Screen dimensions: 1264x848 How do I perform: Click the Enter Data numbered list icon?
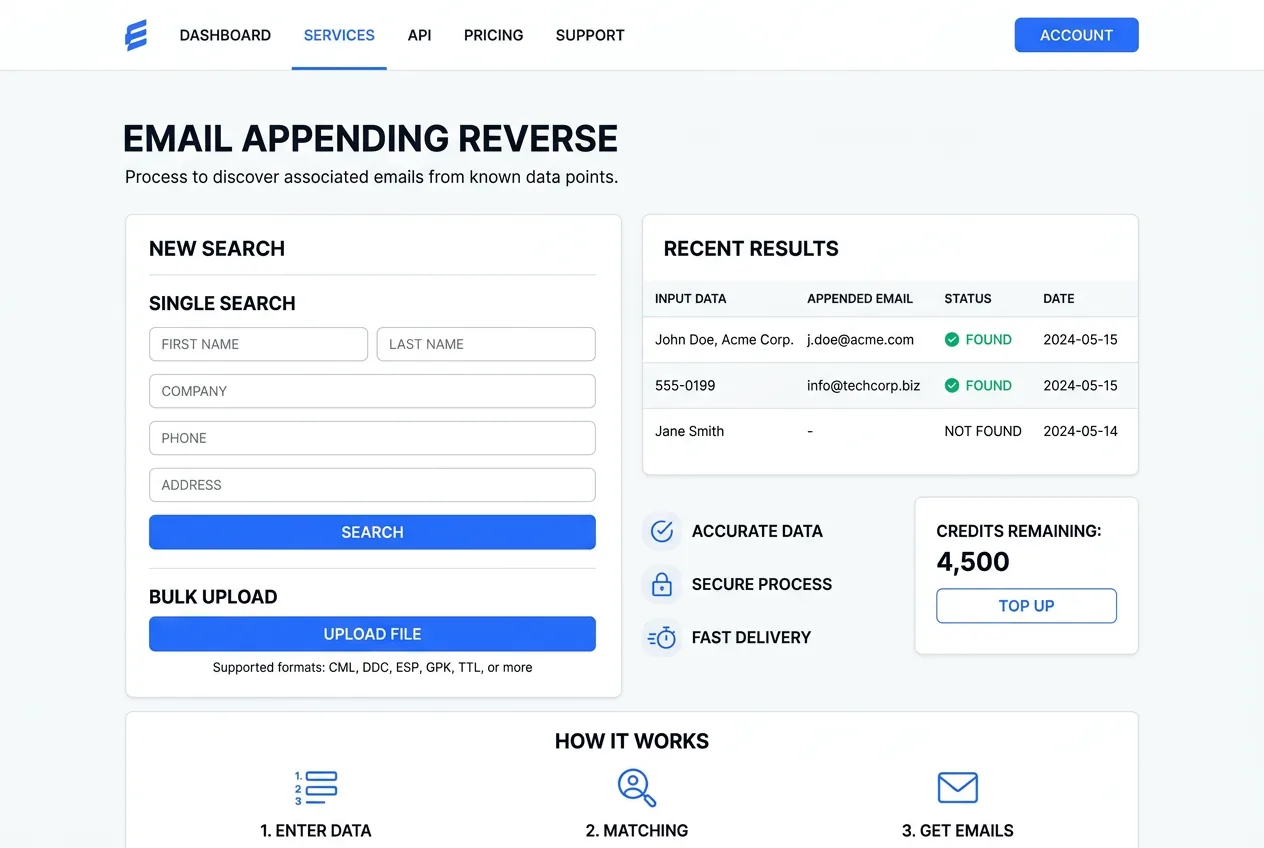point(316,788)
